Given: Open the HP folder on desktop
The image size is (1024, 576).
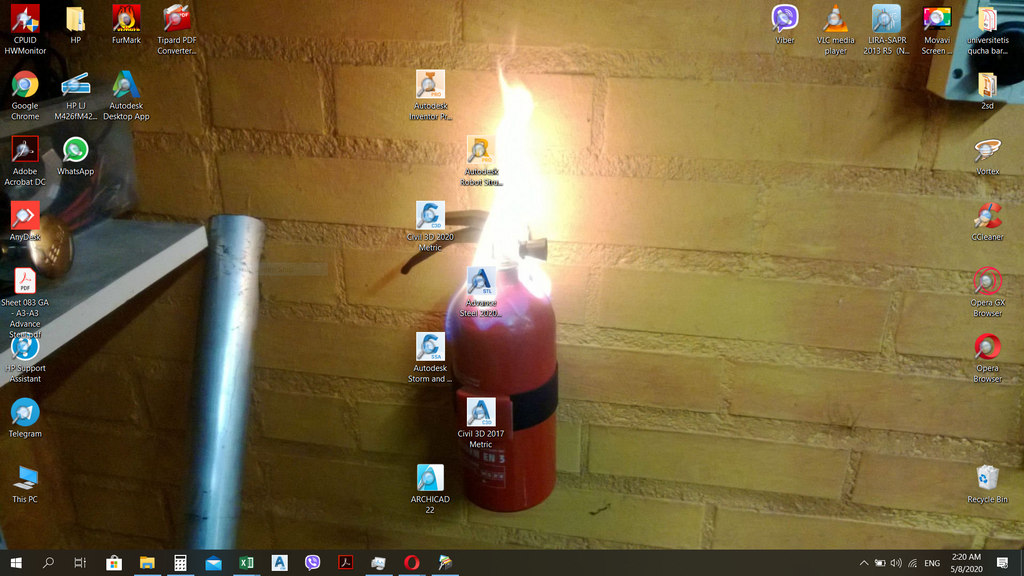Looking at the screenshot, I should click(76, 25).
